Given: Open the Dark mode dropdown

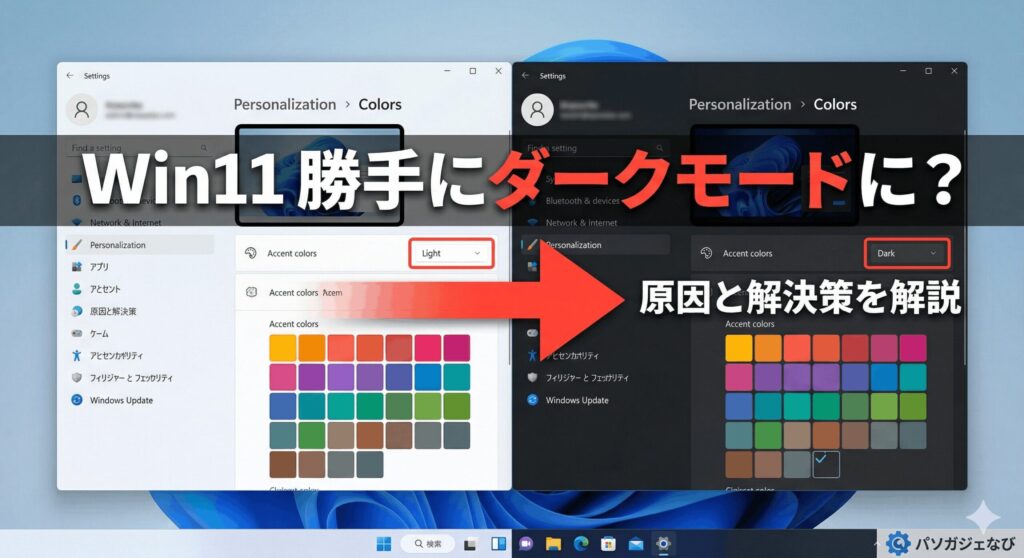Looking at the screenshot, I should pos(907,254).
